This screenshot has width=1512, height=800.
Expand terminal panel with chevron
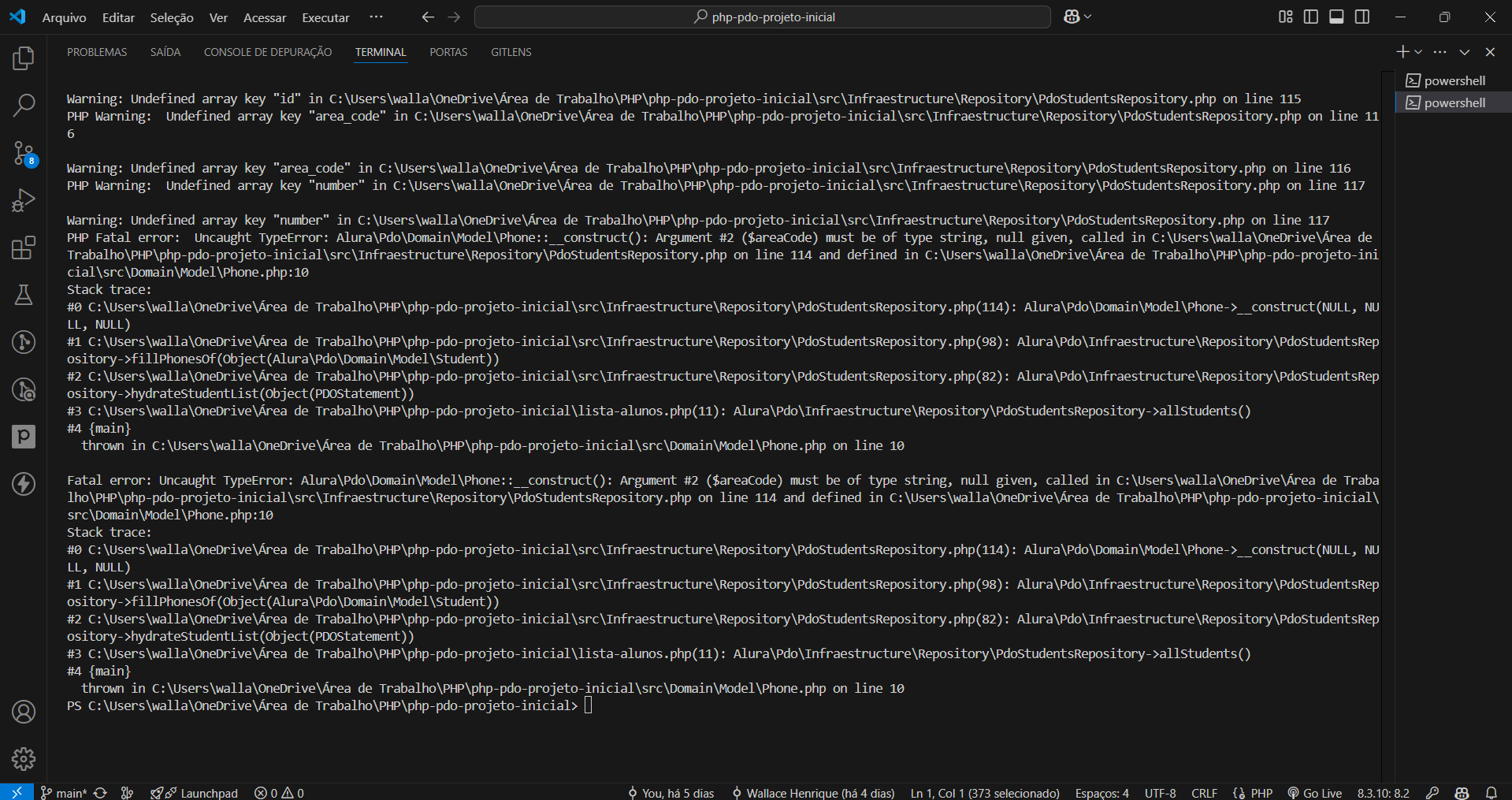pyautogui.click(x=1465, y=52)
